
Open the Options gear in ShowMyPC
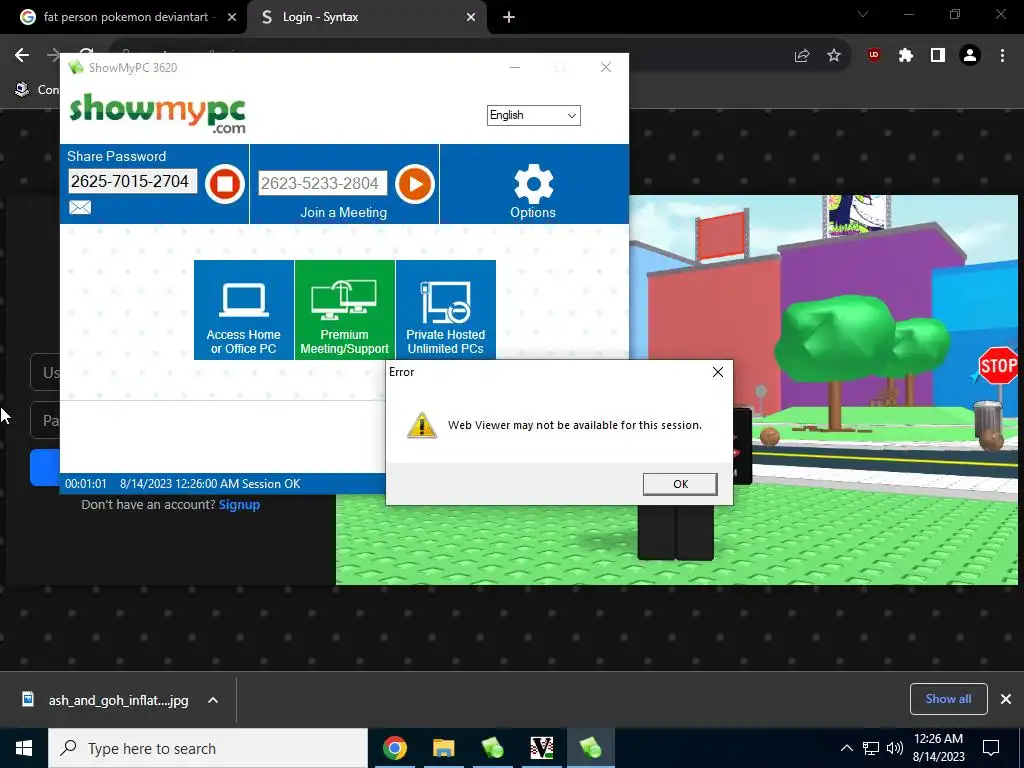tap(533, 191)
